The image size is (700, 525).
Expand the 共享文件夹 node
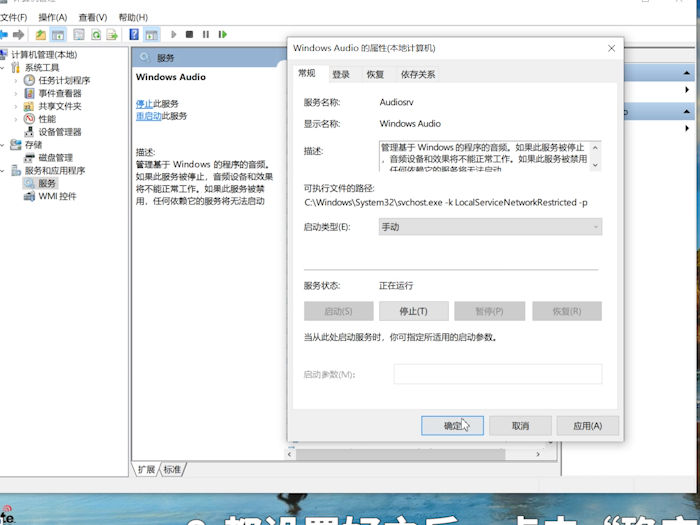point(16,107)
